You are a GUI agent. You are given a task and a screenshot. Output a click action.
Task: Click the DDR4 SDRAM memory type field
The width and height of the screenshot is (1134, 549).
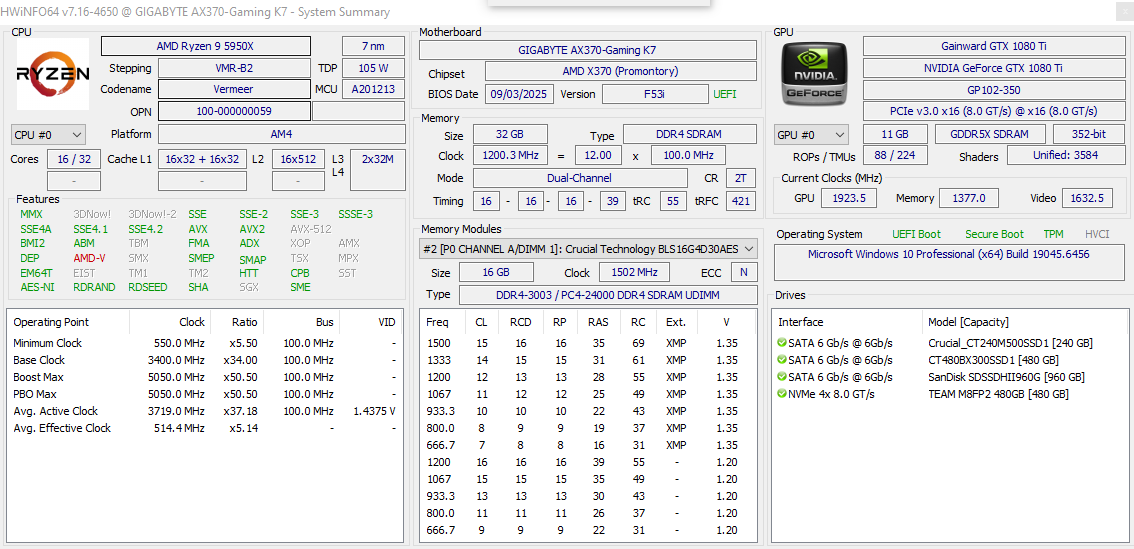pyautogui.click(x=690, y=135)
